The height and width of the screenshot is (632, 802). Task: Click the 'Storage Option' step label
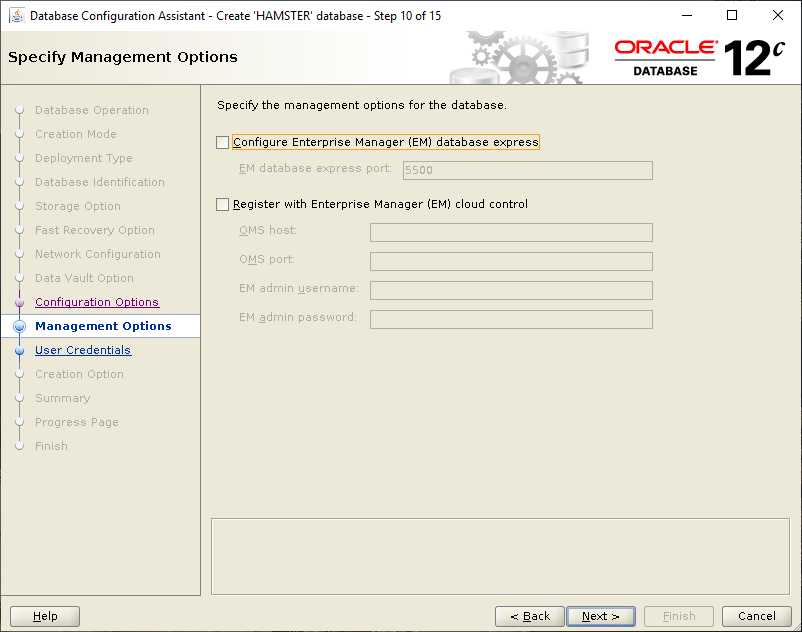78,206
